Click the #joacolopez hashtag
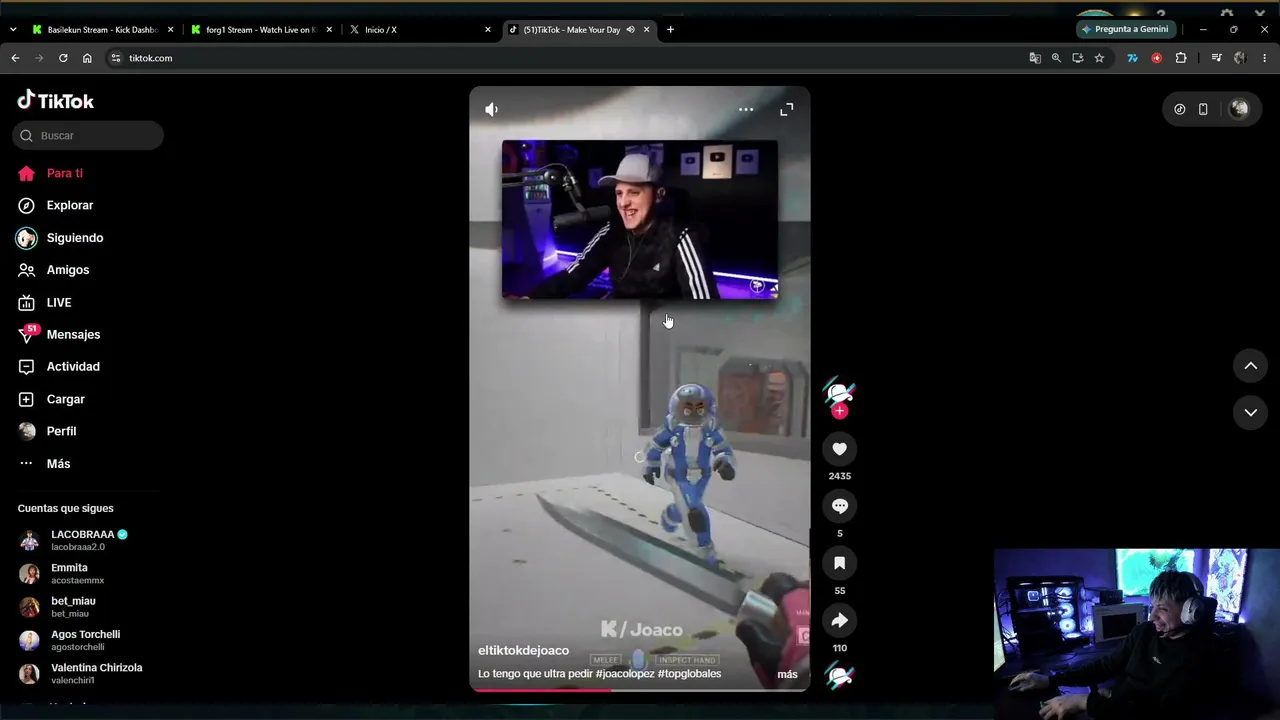Viewport: 1280px width, 720px height. tap(625, 674)
